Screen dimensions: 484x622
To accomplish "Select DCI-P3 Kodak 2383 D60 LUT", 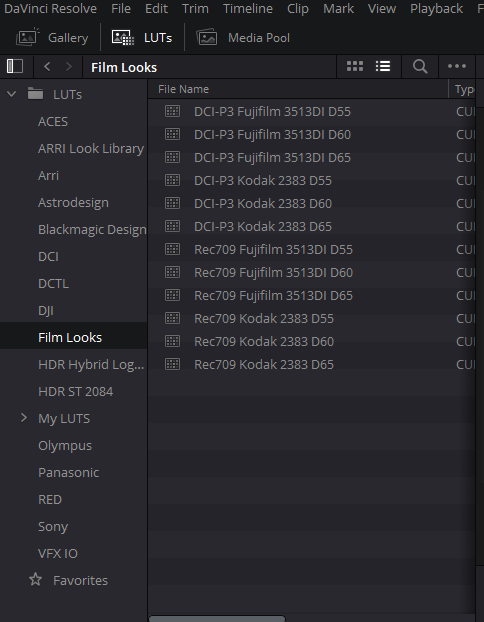I will pyautogui.click(x=263, y=203).
